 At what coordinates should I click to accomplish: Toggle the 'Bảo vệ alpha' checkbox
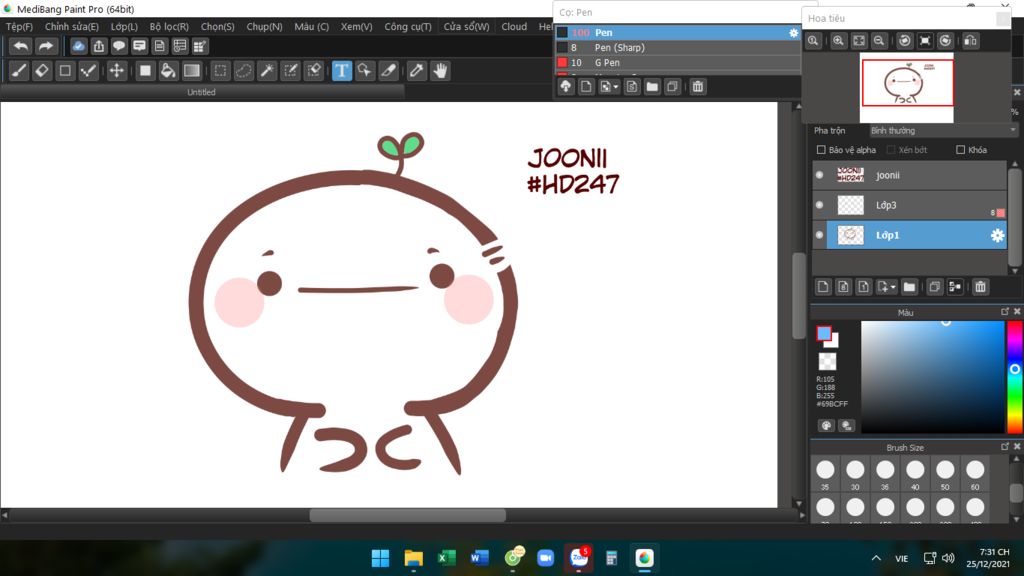[821, 150]
